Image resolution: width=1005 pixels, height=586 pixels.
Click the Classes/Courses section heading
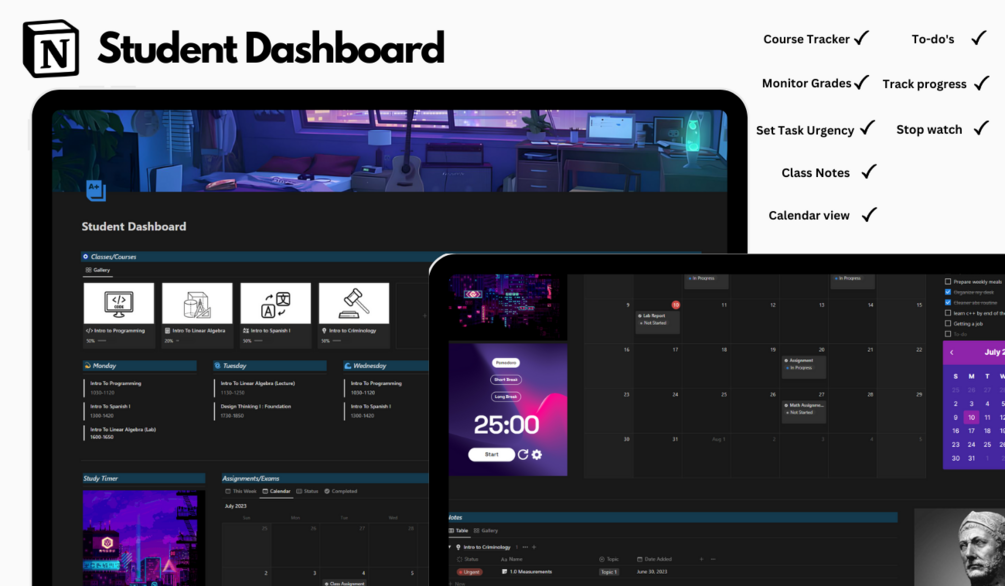(113, 256)
